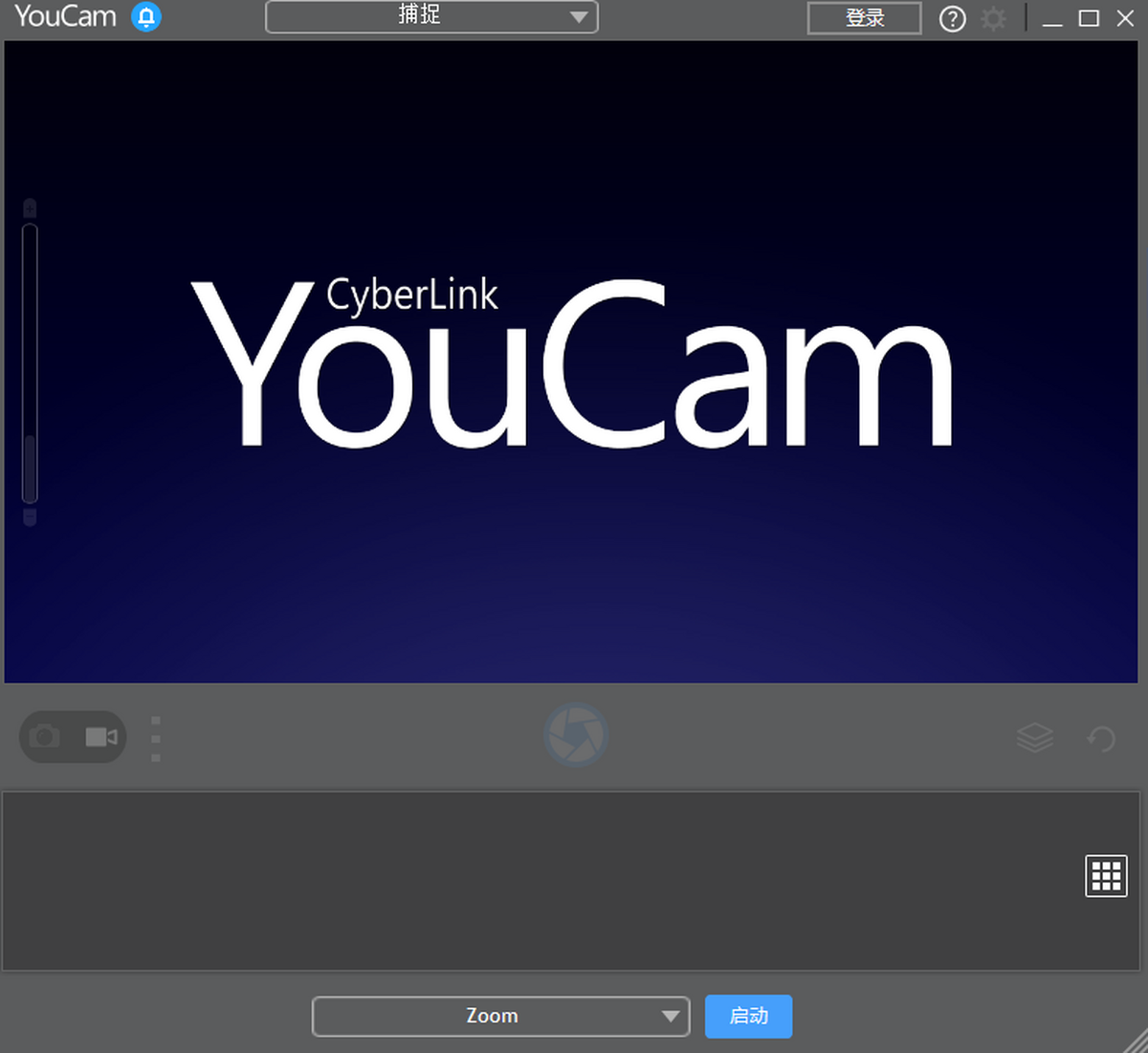Click the 登录 login button
1148x1053 pixels.
(x=864, y=18)
